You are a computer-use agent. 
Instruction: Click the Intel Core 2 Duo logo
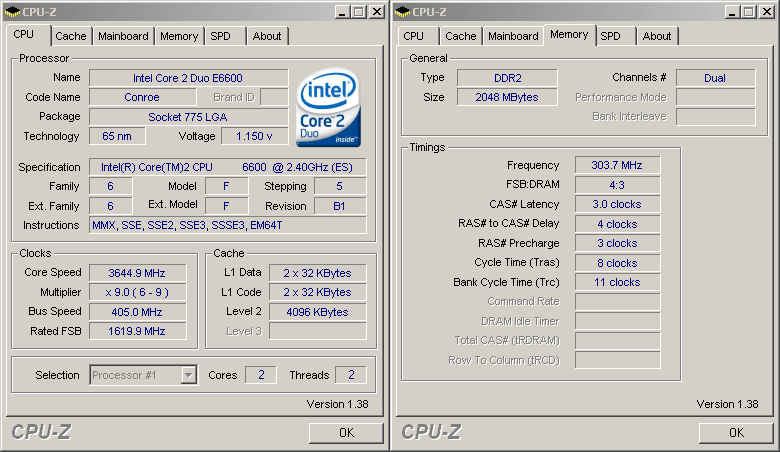(328, 107)
